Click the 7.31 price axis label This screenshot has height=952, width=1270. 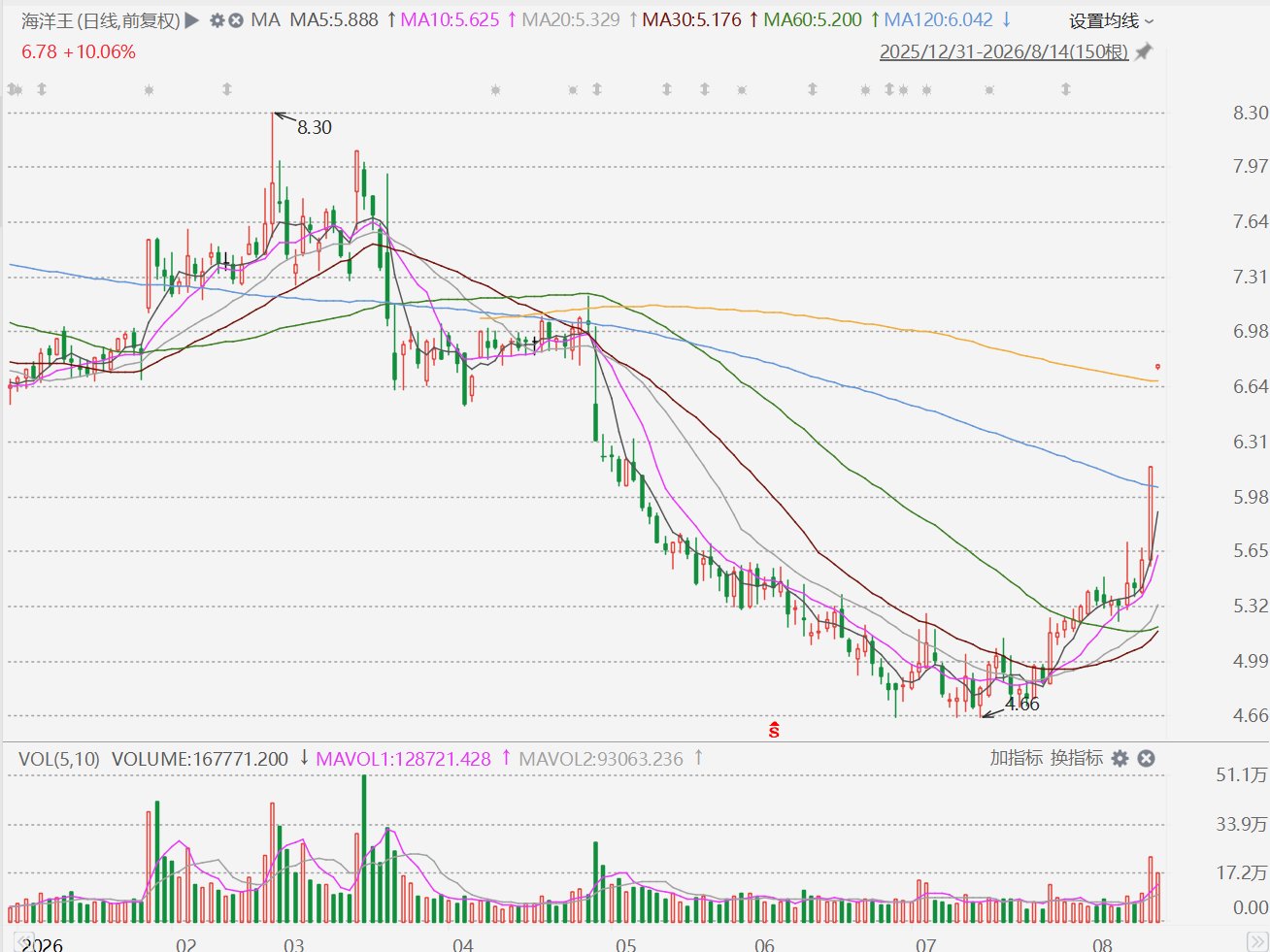click(1251, 277)
